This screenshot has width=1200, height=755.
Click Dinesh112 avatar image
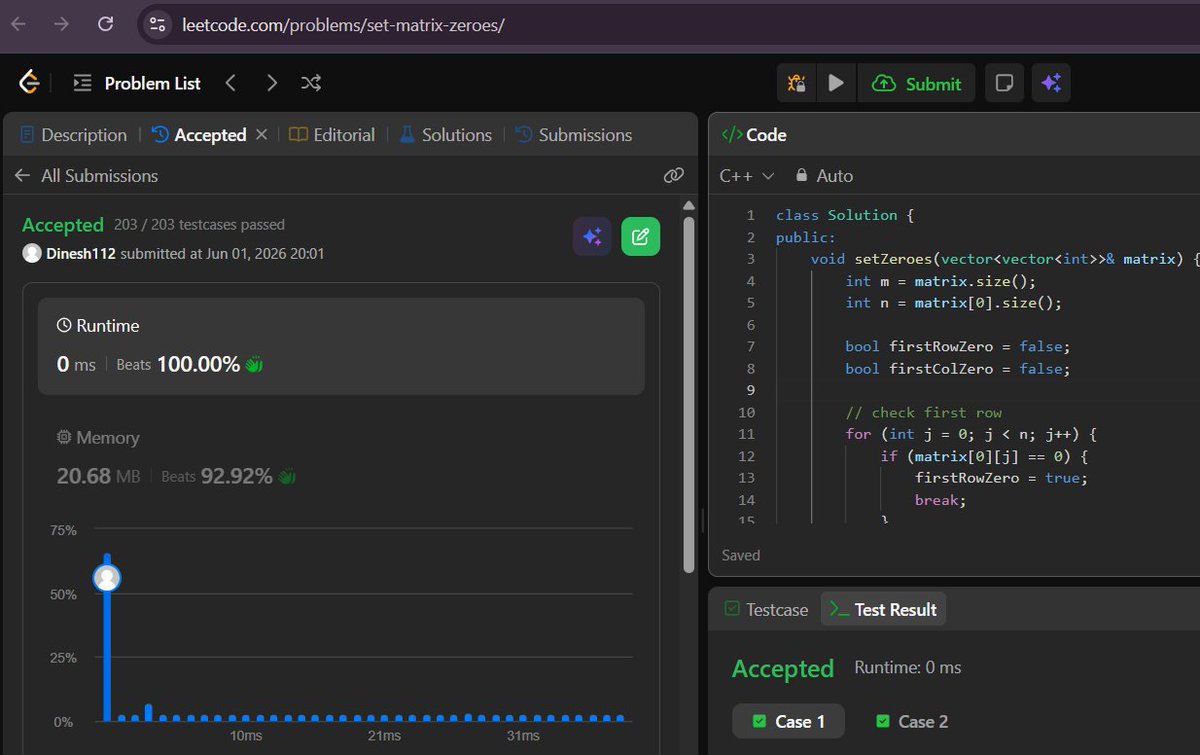point(32,253)
